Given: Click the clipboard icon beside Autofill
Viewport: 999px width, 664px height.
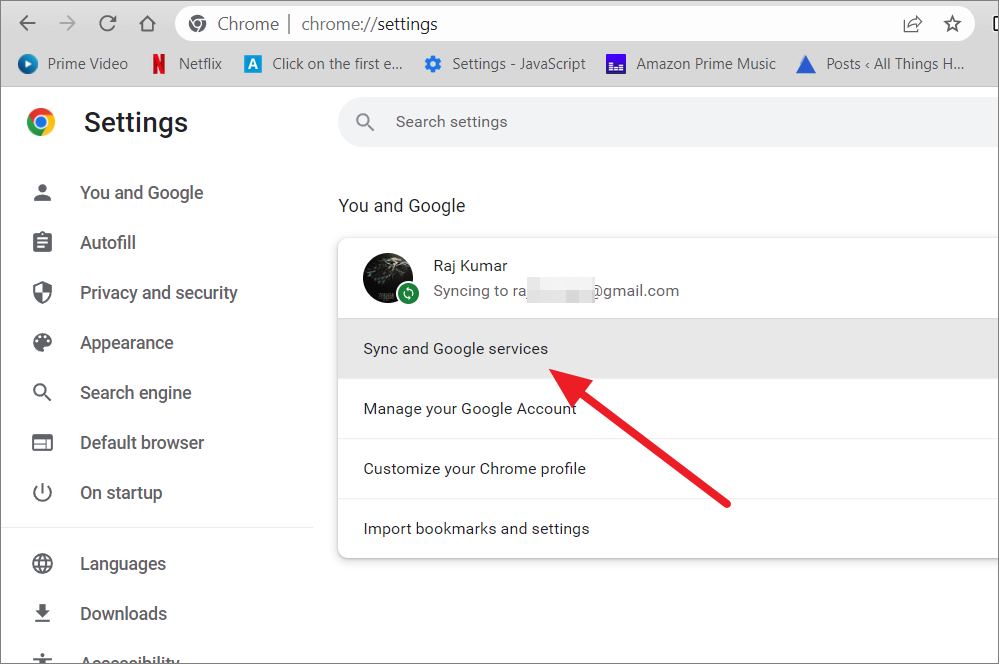Looking at the screenshot, I should (x=42, y=242).
